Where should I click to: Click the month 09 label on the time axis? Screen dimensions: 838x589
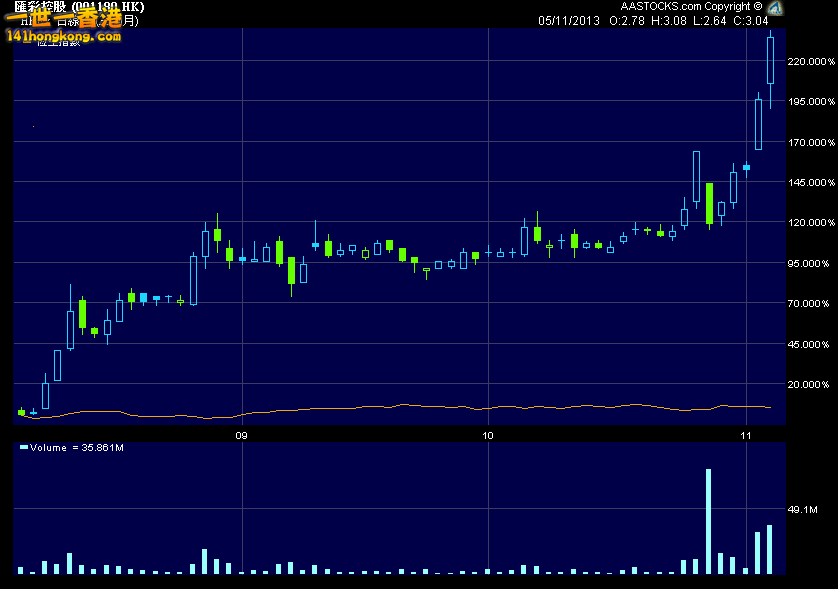[x=242, y=436]
